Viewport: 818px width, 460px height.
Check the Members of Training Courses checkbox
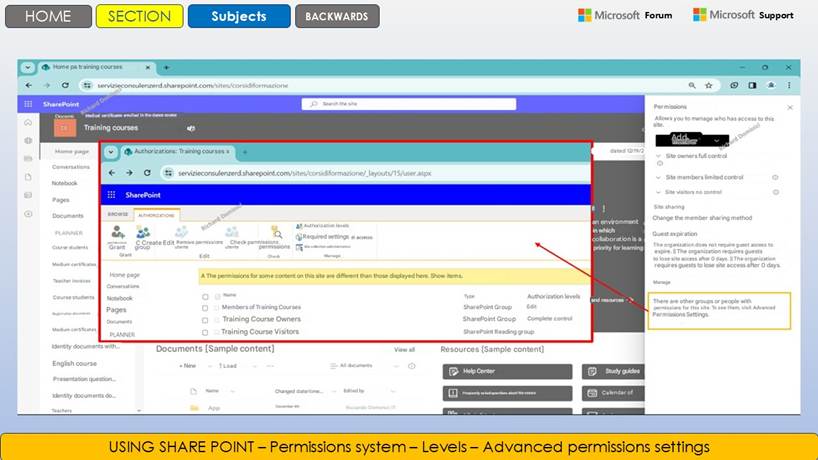point(205,307)
